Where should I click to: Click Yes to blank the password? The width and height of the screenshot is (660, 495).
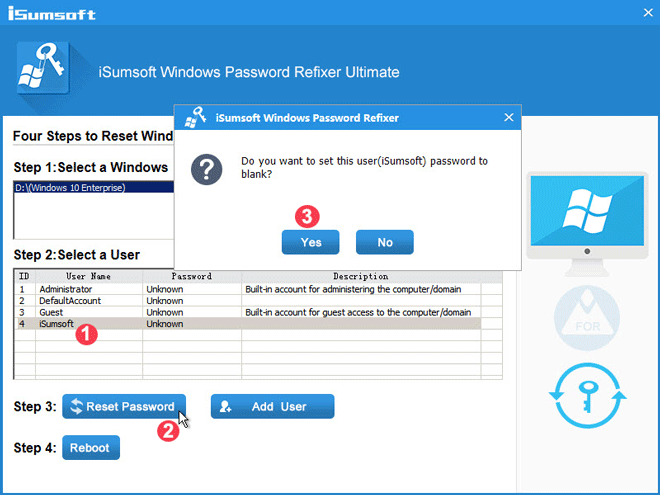[x=311, y=242]
